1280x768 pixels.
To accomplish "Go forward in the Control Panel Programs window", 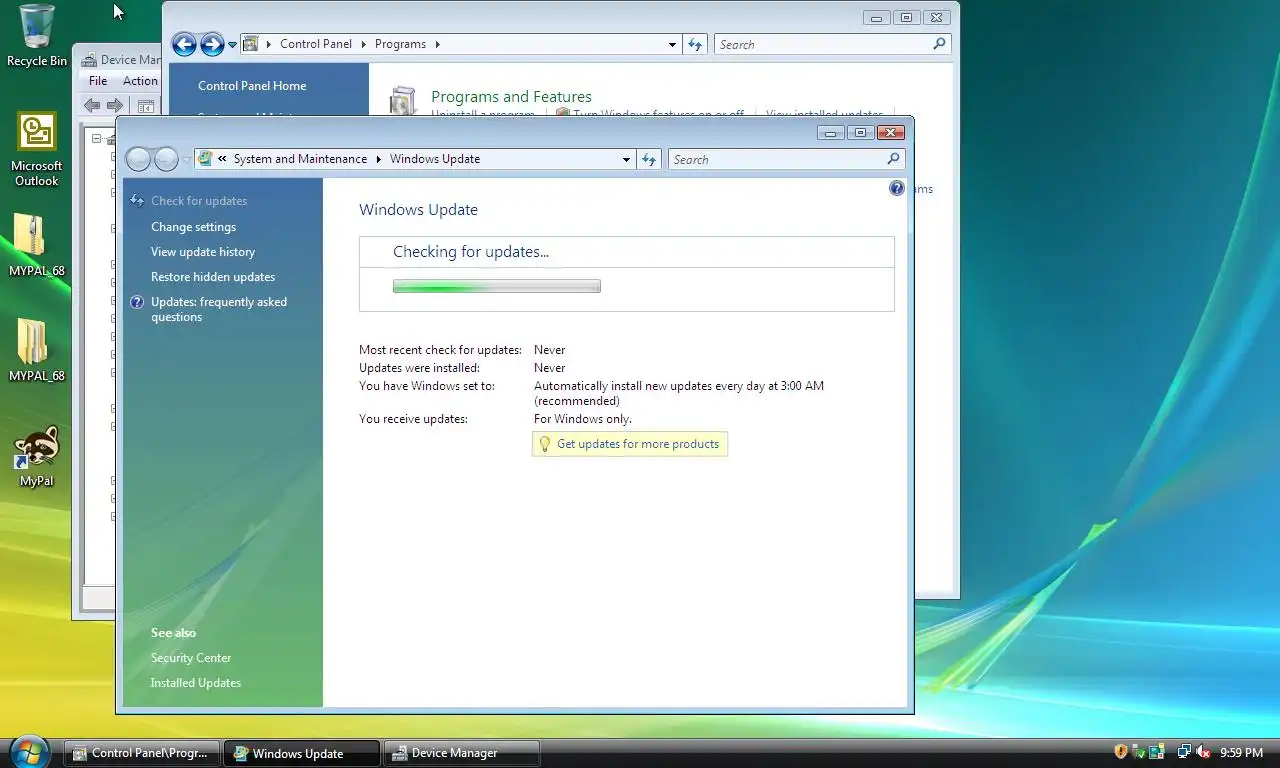I will [212, 44].
